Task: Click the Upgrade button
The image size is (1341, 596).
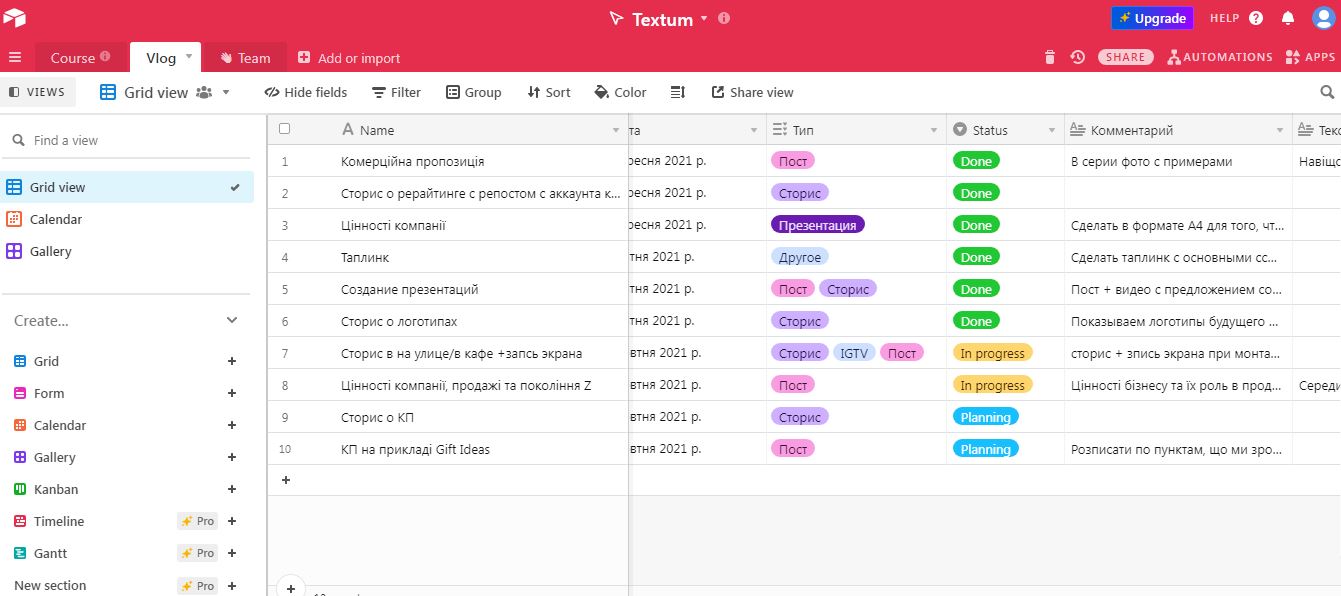Action: coord(1152,18)
